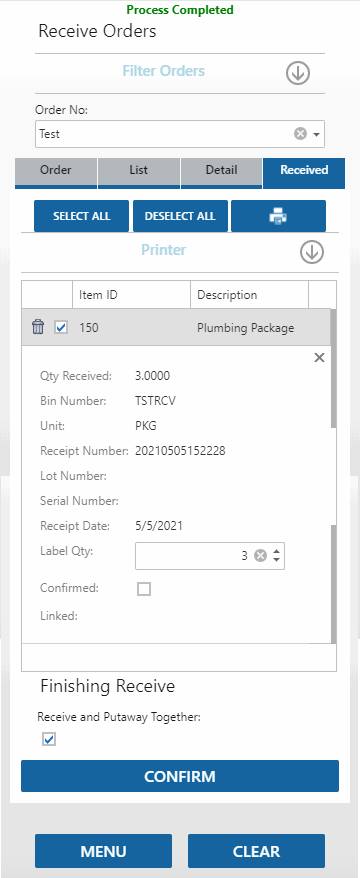Click the SELECT ALL button

tap(82, 216)
